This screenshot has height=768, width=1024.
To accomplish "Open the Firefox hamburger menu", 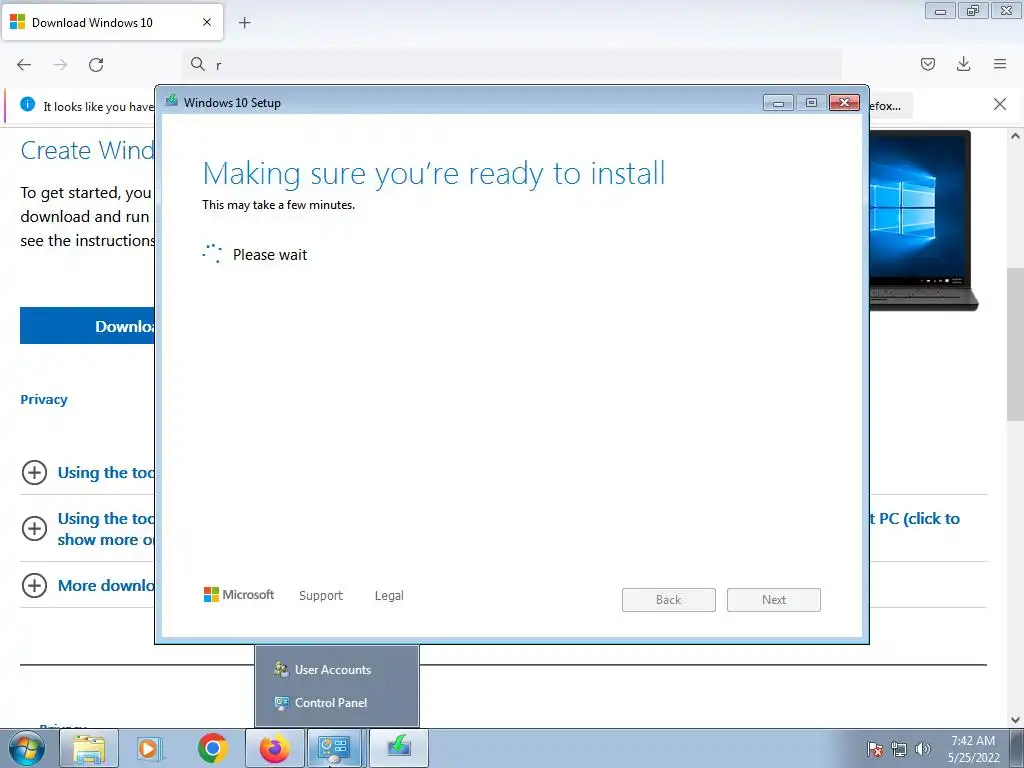I will (1000, 64).
